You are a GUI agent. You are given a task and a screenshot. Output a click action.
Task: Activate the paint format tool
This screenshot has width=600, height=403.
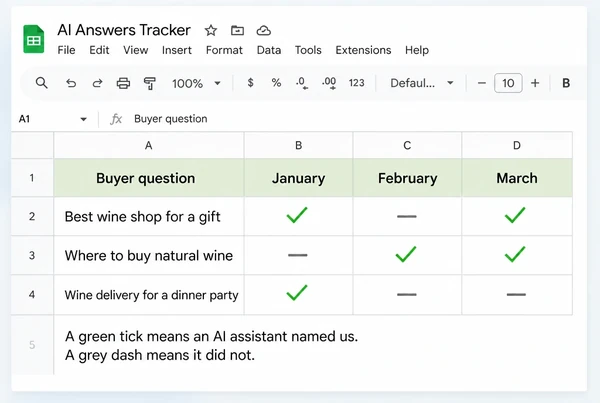[x=150, y=83]
